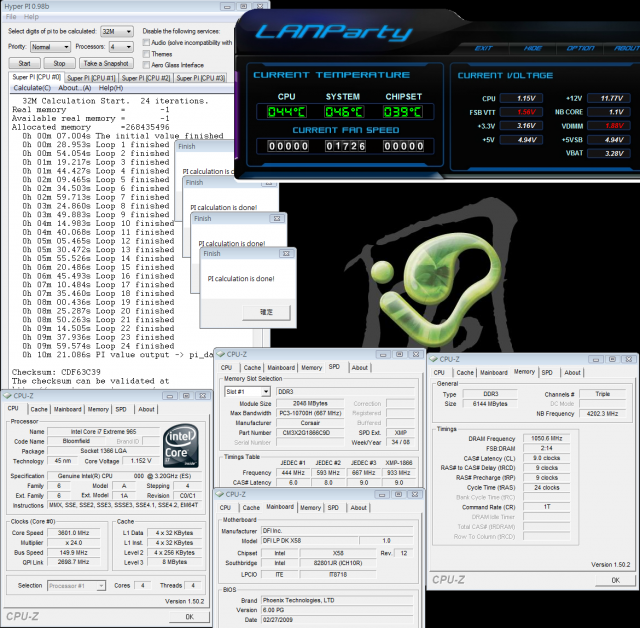Toggle the Audio service checkbox

(x=146, y=43)
